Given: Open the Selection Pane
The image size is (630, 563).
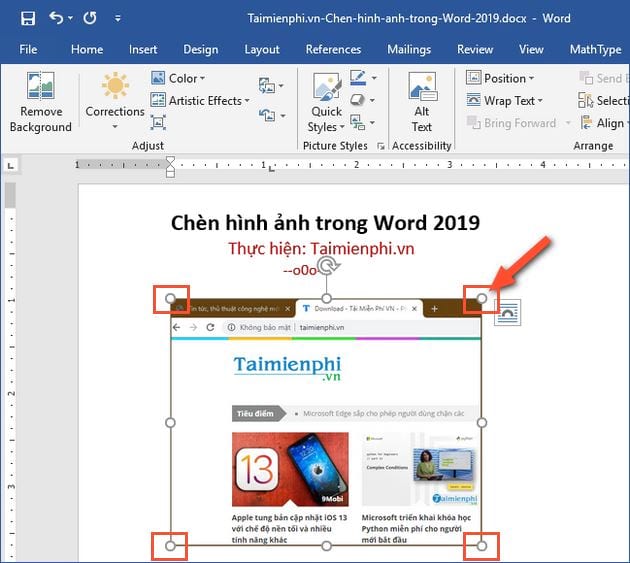Looking at the screenshot, I should click(602, 100).
